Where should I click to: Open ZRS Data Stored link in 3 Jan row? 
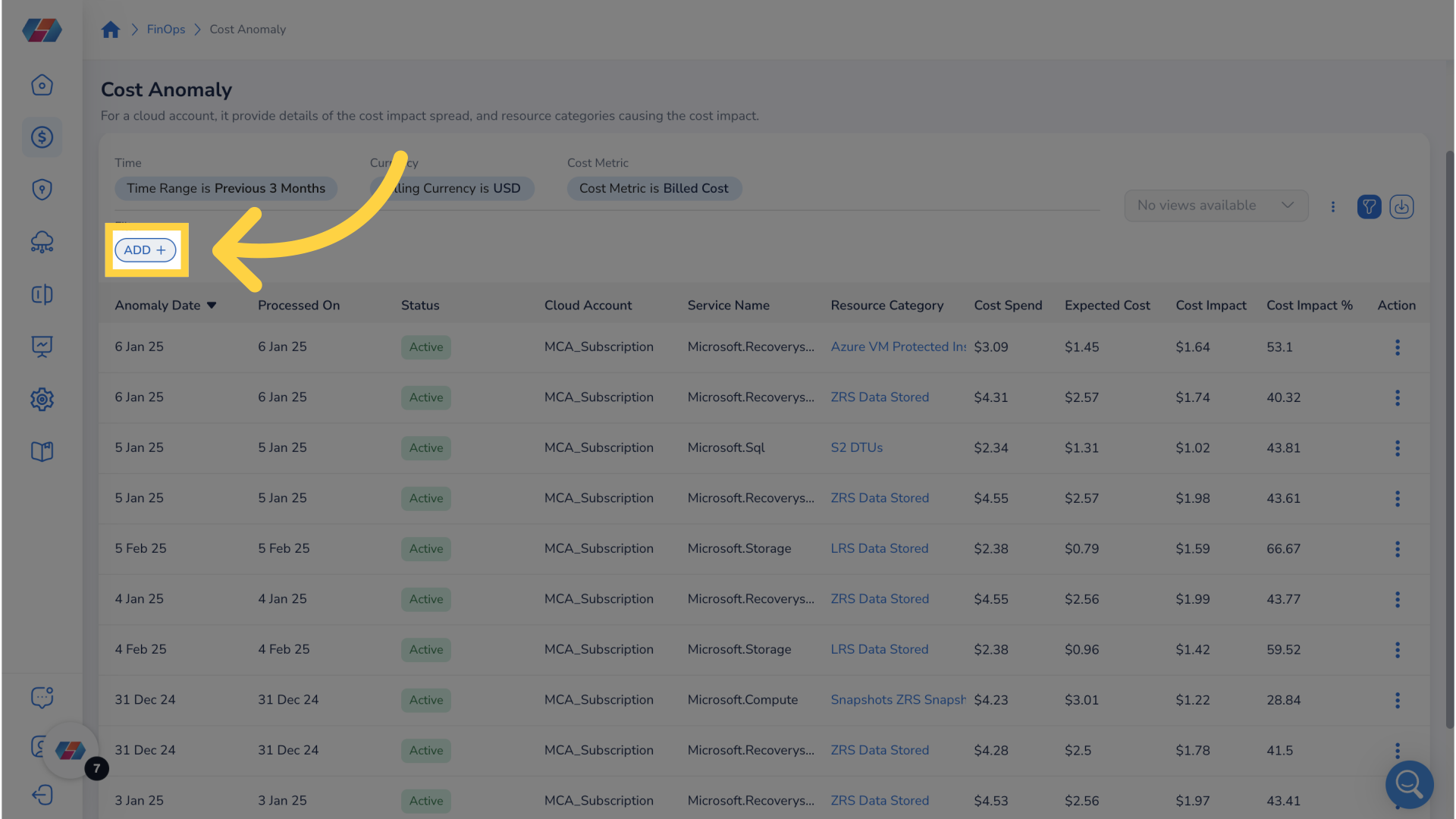(880, 801)
